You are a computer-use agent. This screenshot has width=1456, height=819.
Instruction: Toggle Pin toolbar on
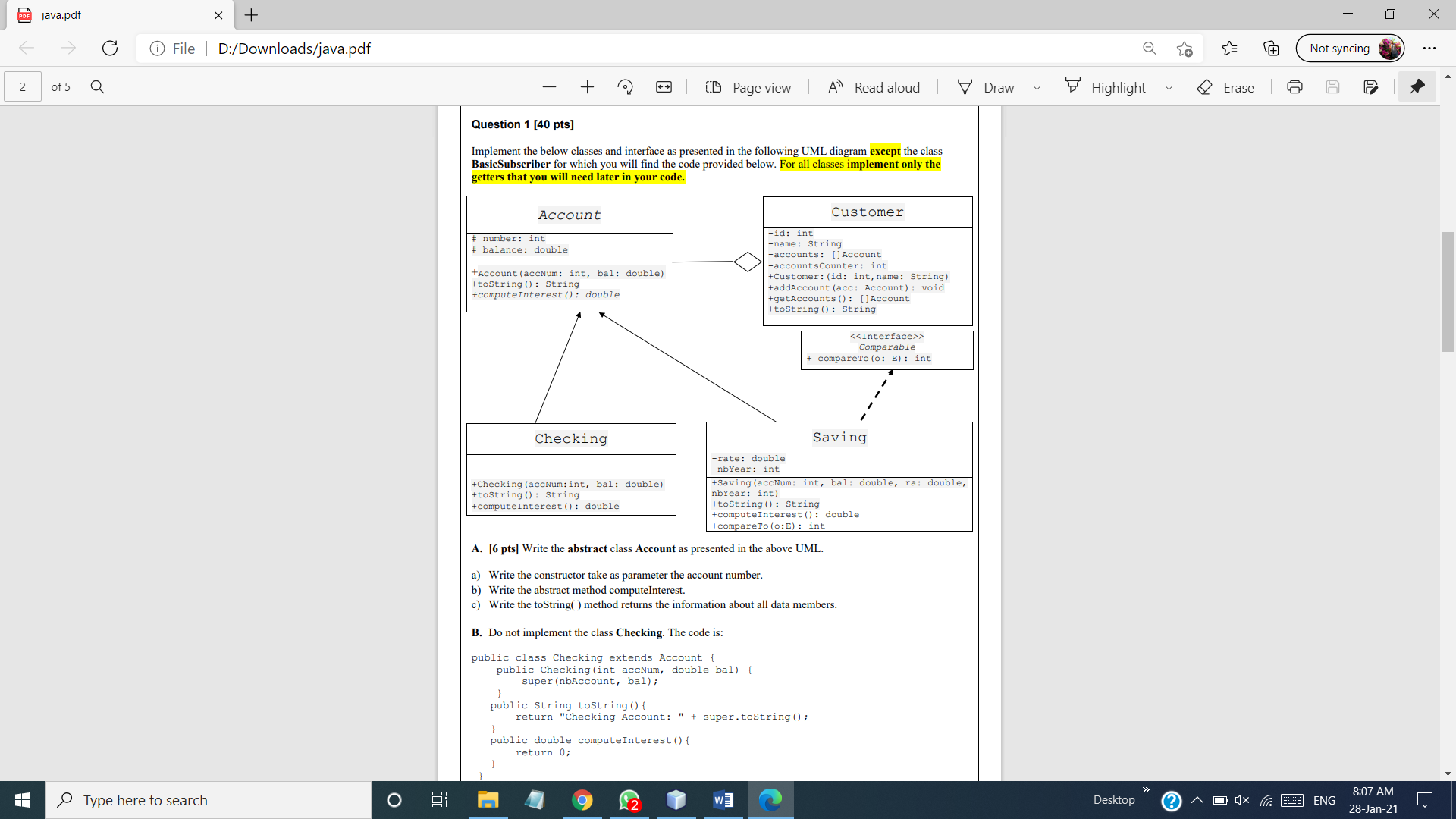coord(1417,86)
